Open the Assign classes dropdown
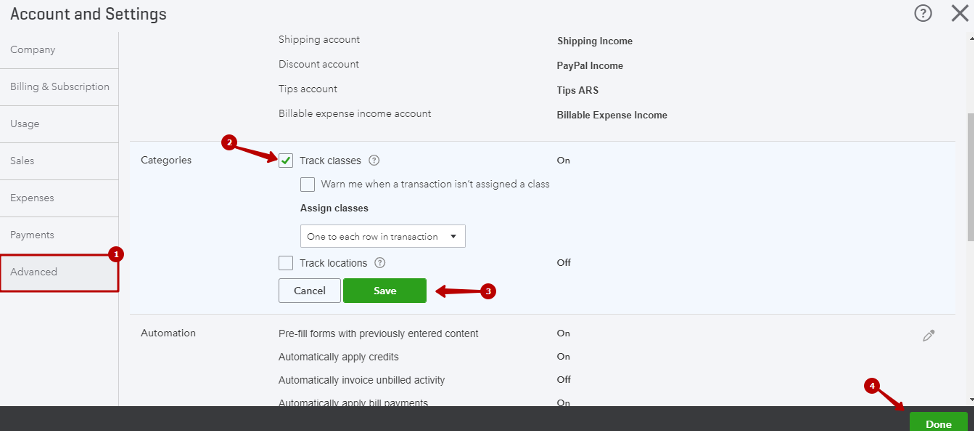This screenshot has width=974, height=431. [x=383, y=237]
